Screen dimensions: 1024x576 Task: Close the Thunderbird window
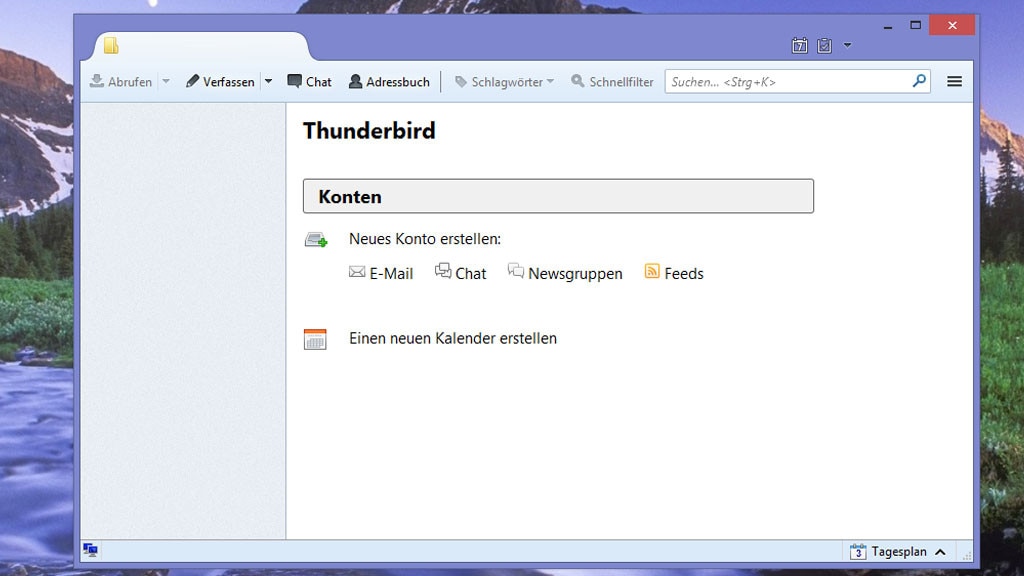pyautogui.click(x=952, y=25)
